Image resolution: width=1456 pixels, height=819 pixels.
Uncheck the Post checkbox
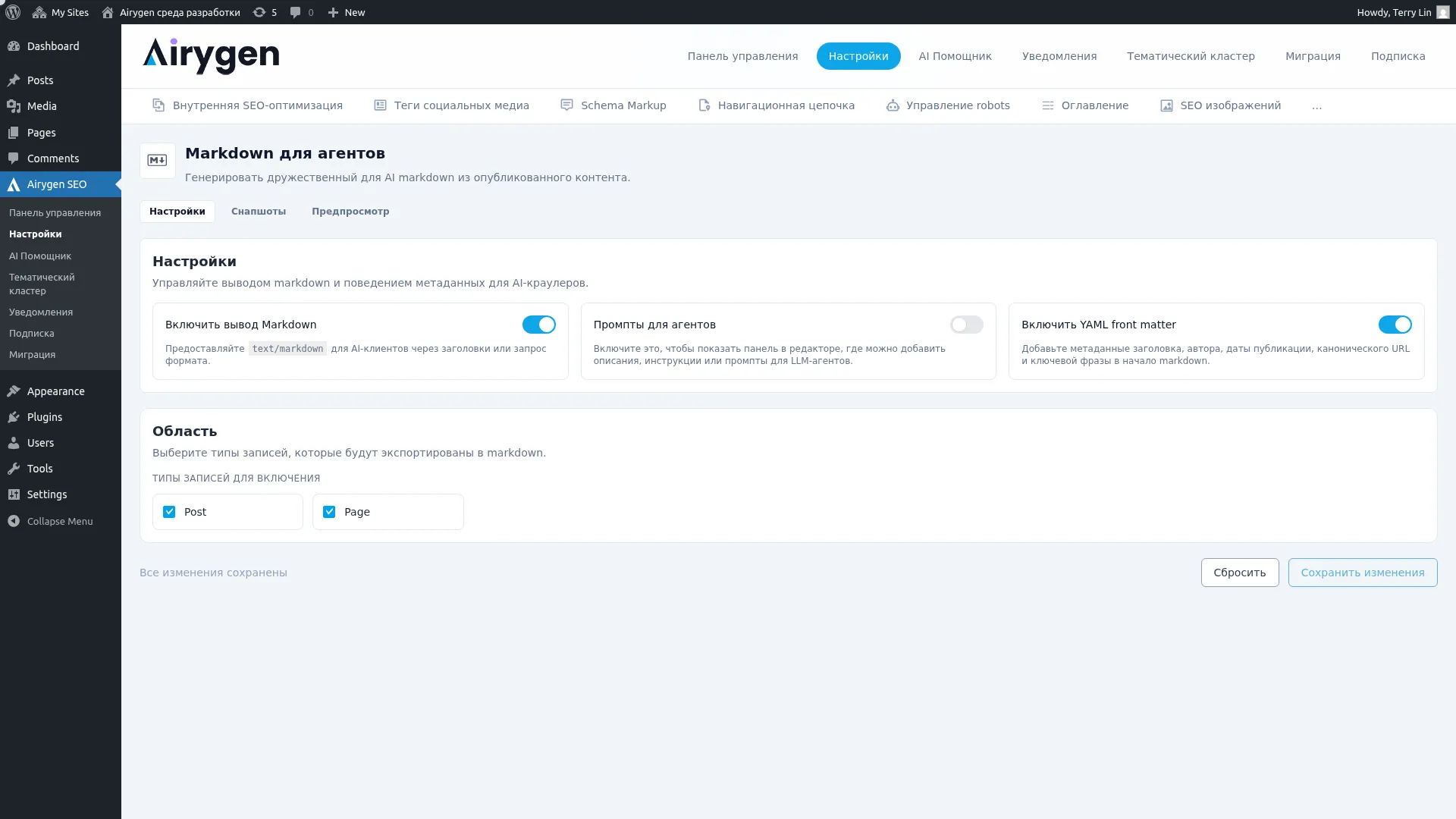[169, 512]
